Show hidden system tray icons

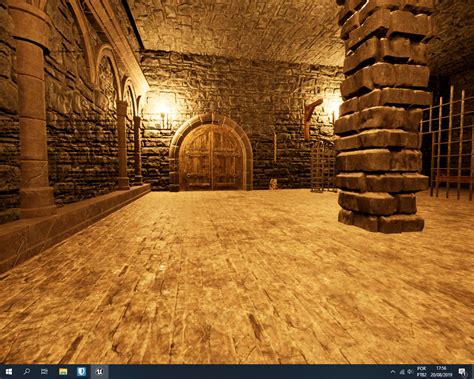(x=393, y=372)
